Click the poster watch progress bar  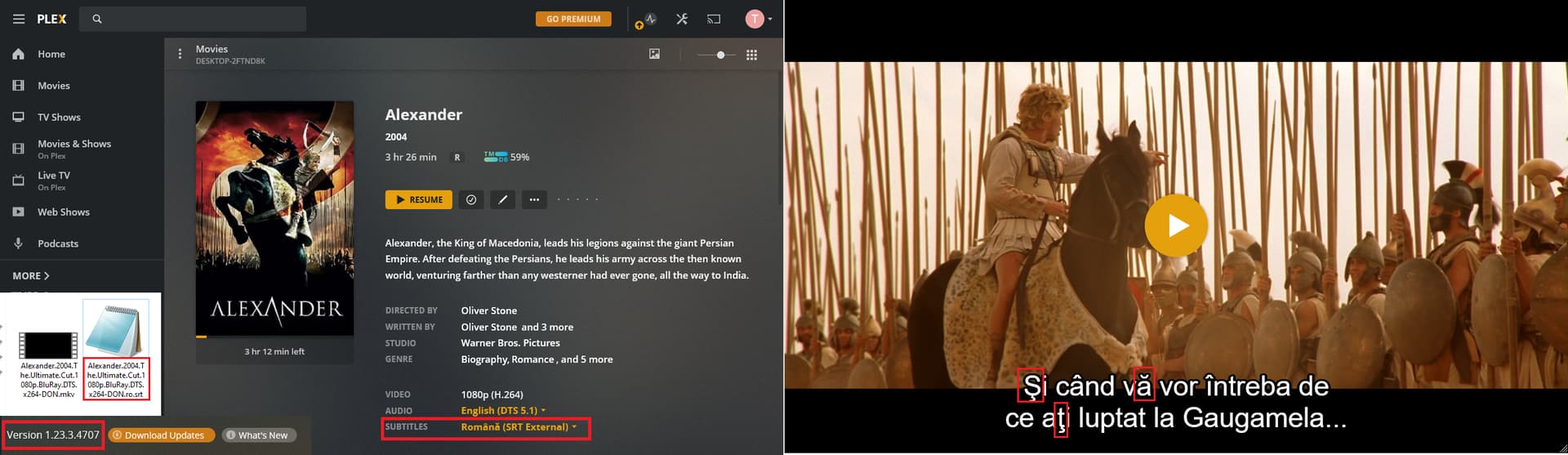274,337
